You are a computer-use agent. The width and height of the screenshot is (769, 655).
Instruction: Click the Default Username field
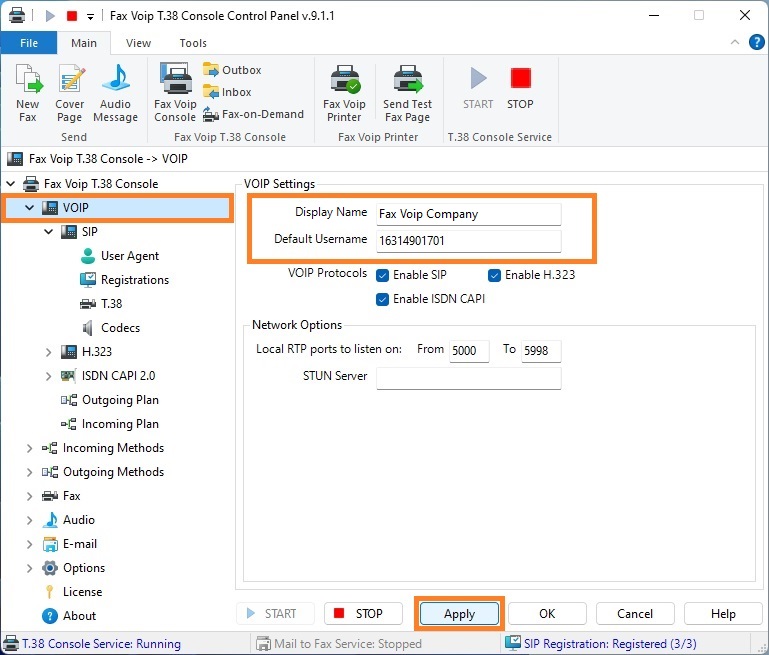point(468,241)
